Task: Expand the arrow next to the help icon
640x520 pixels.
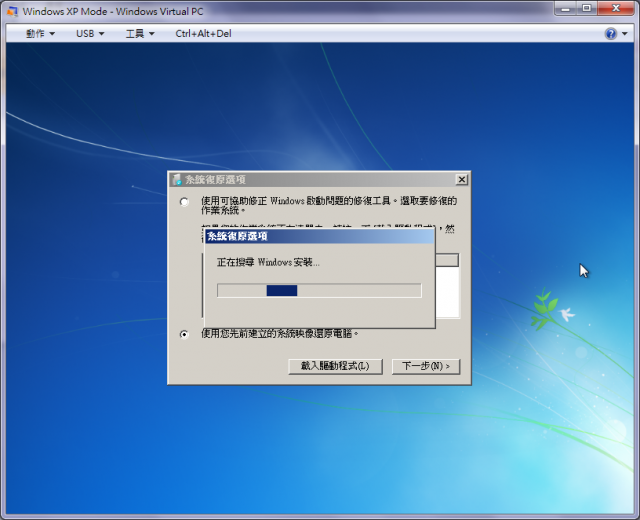Action: click(x=625, y=33)
